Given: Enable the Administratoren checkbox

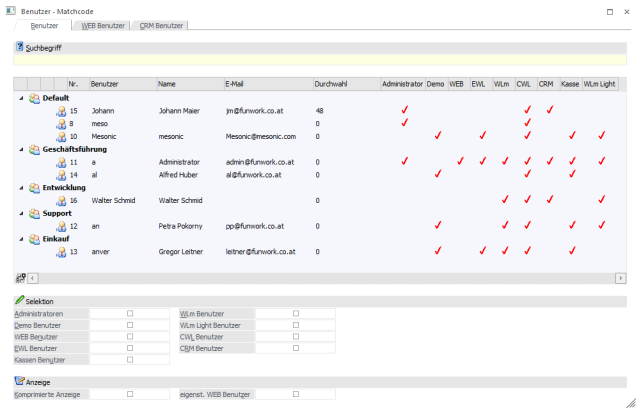Looking at the screenshot, I should tap(129, 313).
